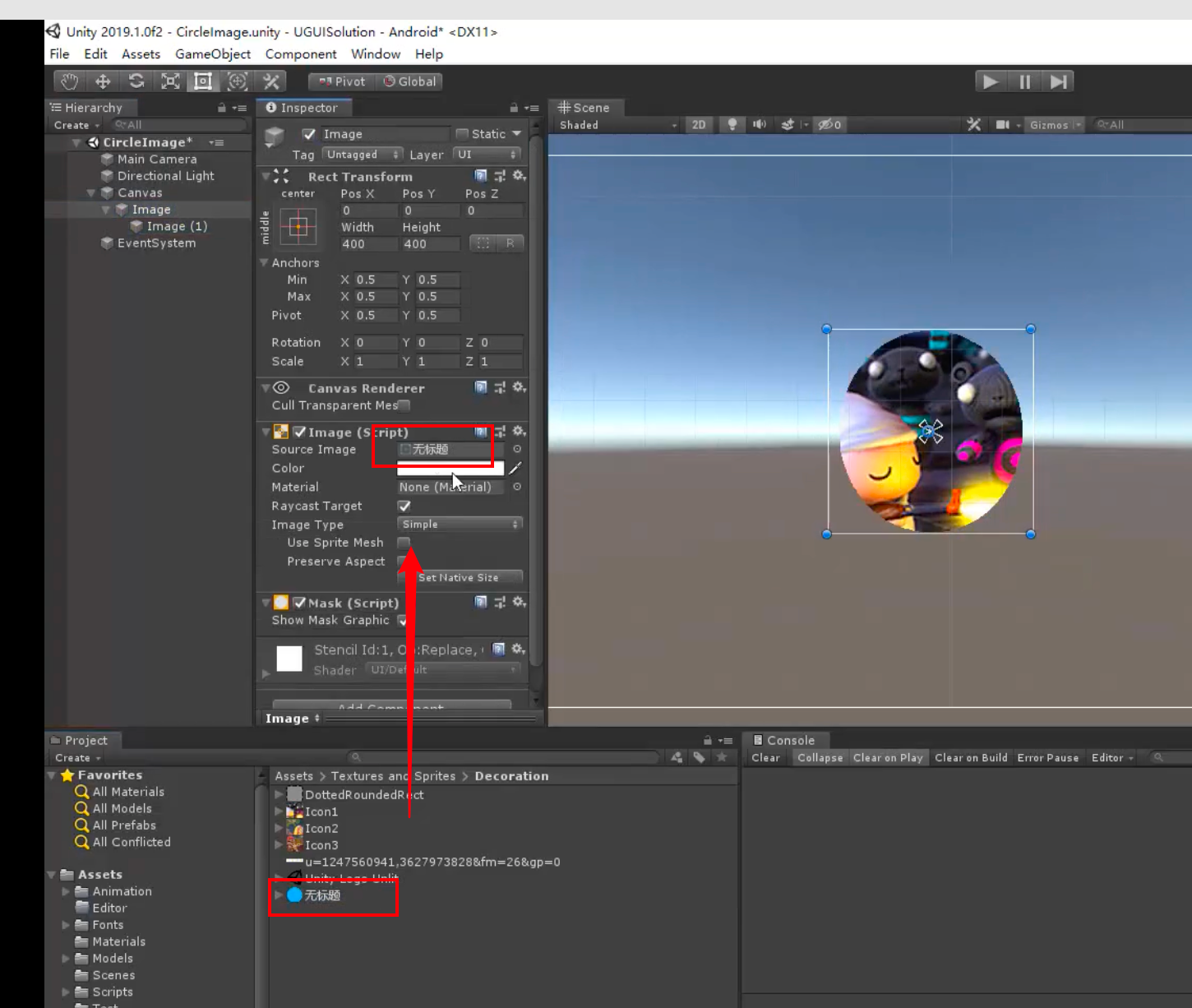Open the GameObject menu
Image resolution: width=1192 pixels, height=1008 pixels.
click(213, 54)
